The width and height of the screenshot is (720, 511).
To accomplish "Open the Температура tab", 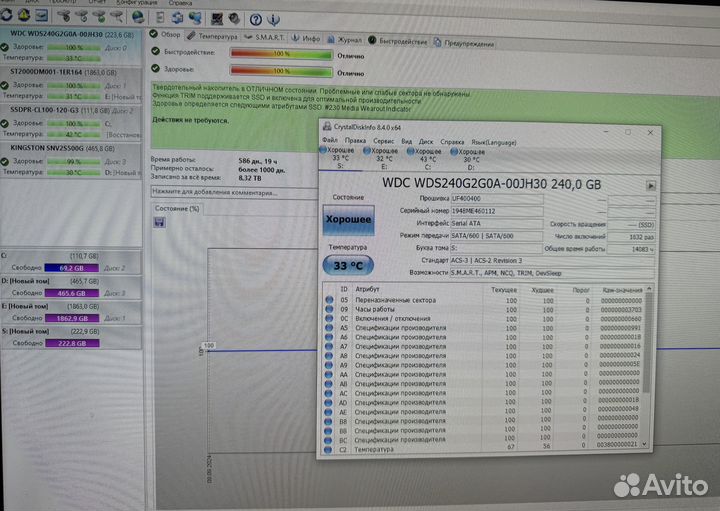I will 212,36.
